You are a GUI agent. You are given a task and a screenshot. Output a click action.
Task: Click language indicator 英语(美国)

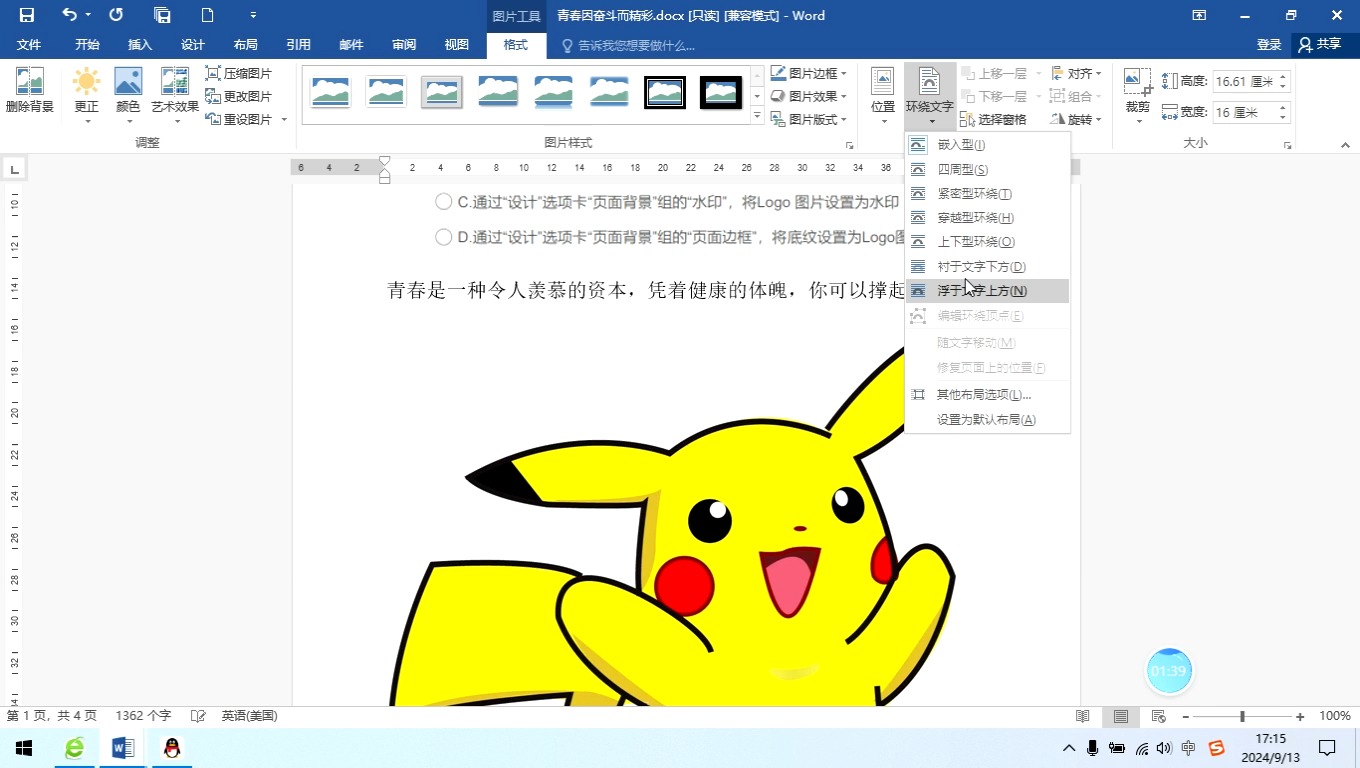click(249, 716)
